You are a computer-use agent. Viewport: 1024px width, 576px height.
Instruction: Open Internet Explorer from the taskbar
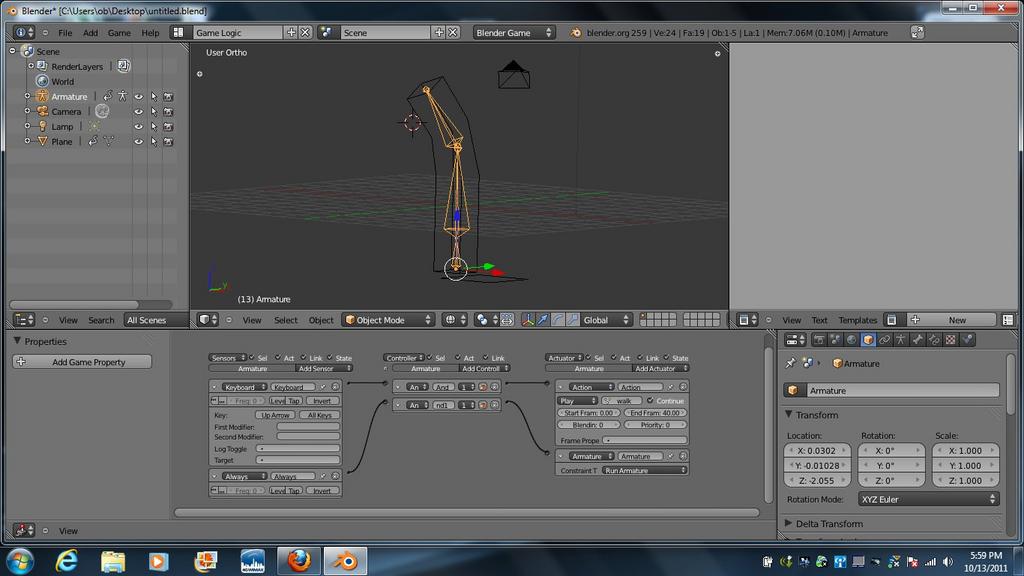[67, 560]
